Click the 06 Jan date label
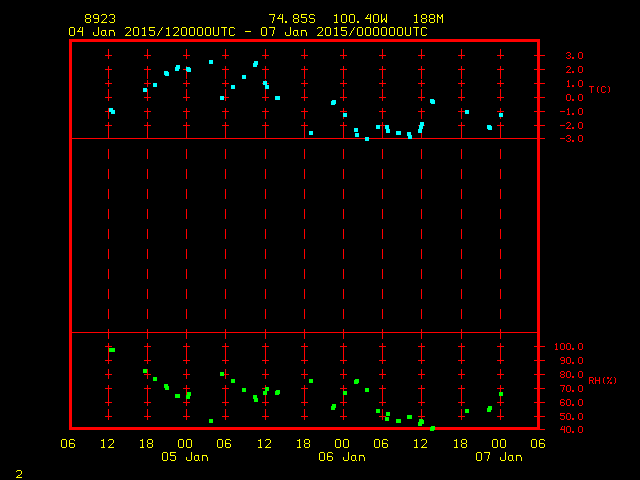This screenshot has height=480, width=640. [342, 457]
